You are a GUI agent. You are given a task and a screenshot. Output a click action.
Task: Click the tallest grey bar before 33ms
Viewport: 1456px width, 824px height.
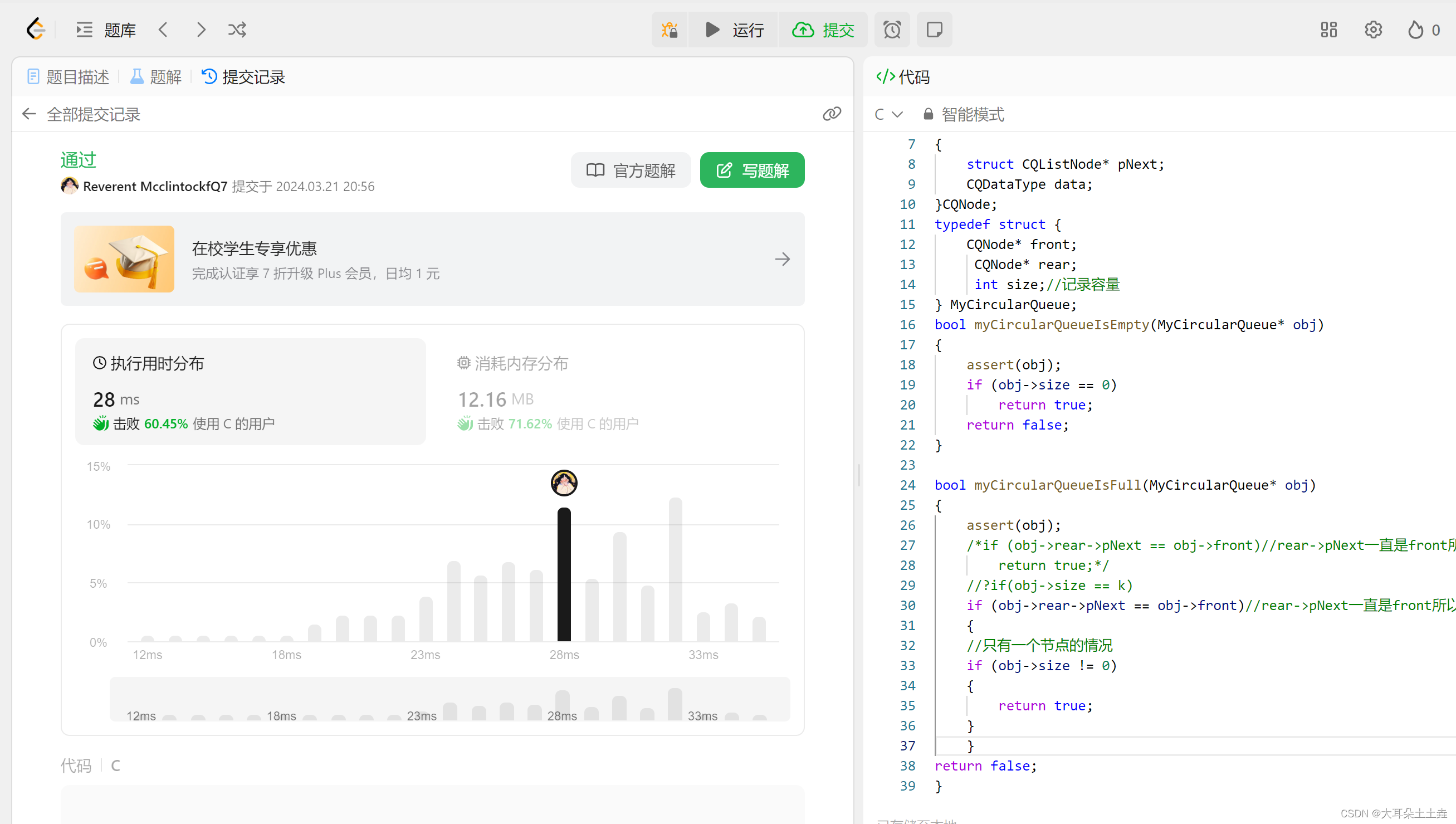676,569
